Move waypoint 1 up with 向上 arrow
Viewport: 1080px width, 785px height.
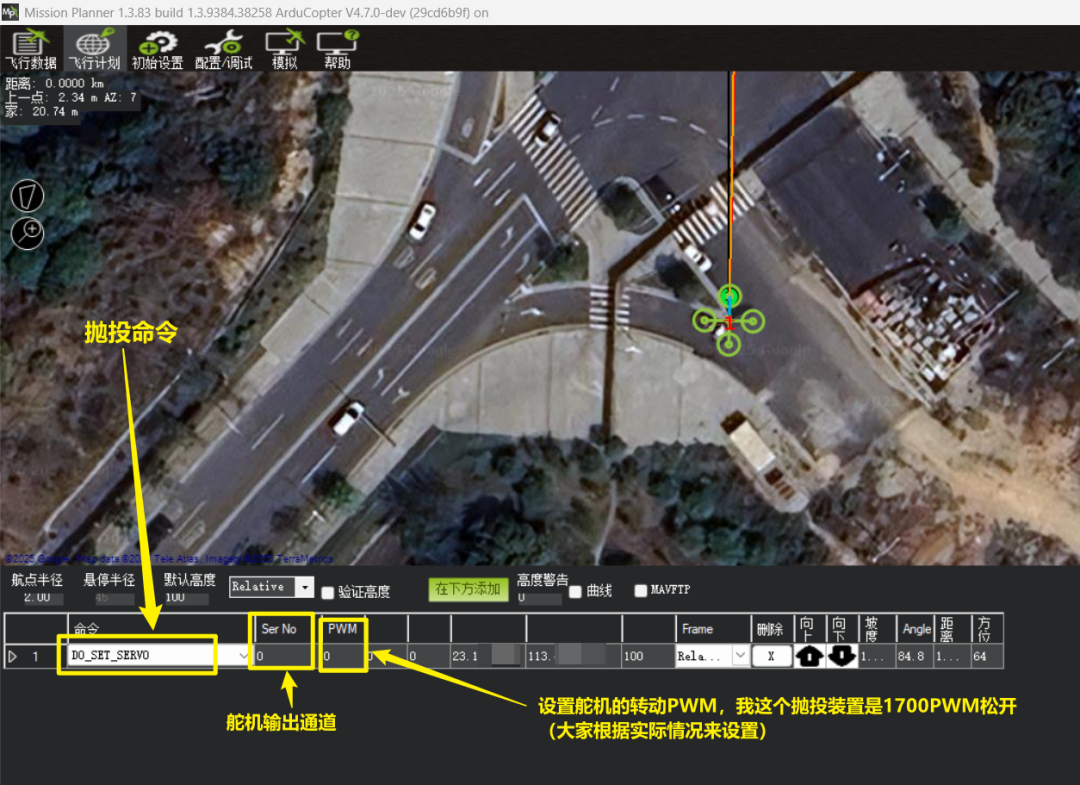coord(808,657)
